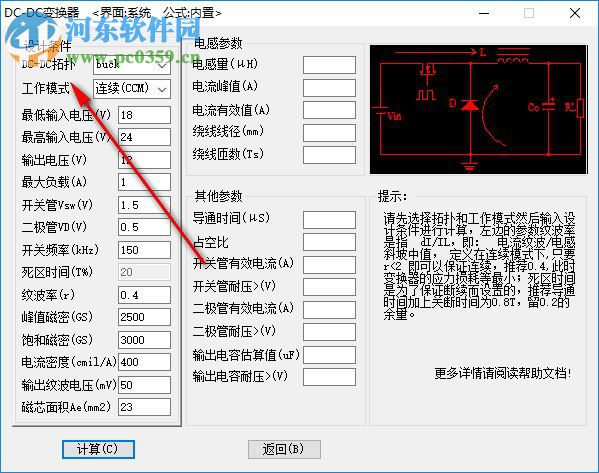This screenshot has width=599, height=473.
Task: Click the 磁芯面积Ae(mm2) field showing 23
Action: [x=144, y=407]
